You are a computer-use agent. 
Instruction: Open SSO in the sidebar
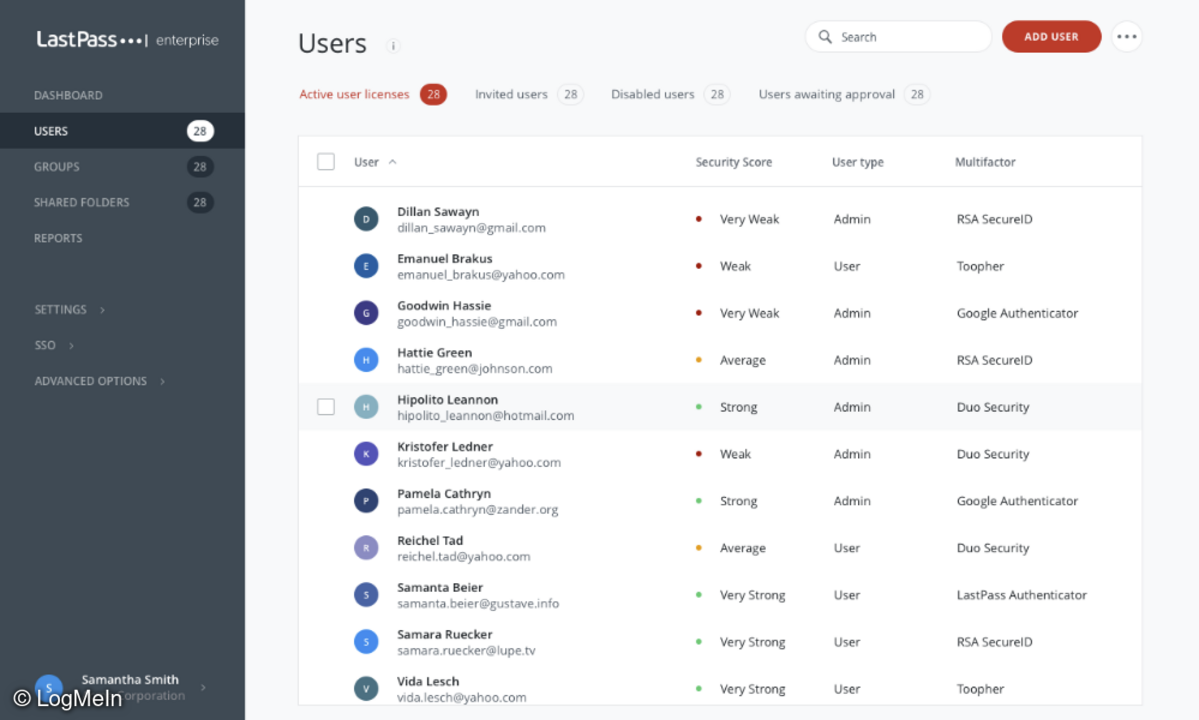click(45, 345)
